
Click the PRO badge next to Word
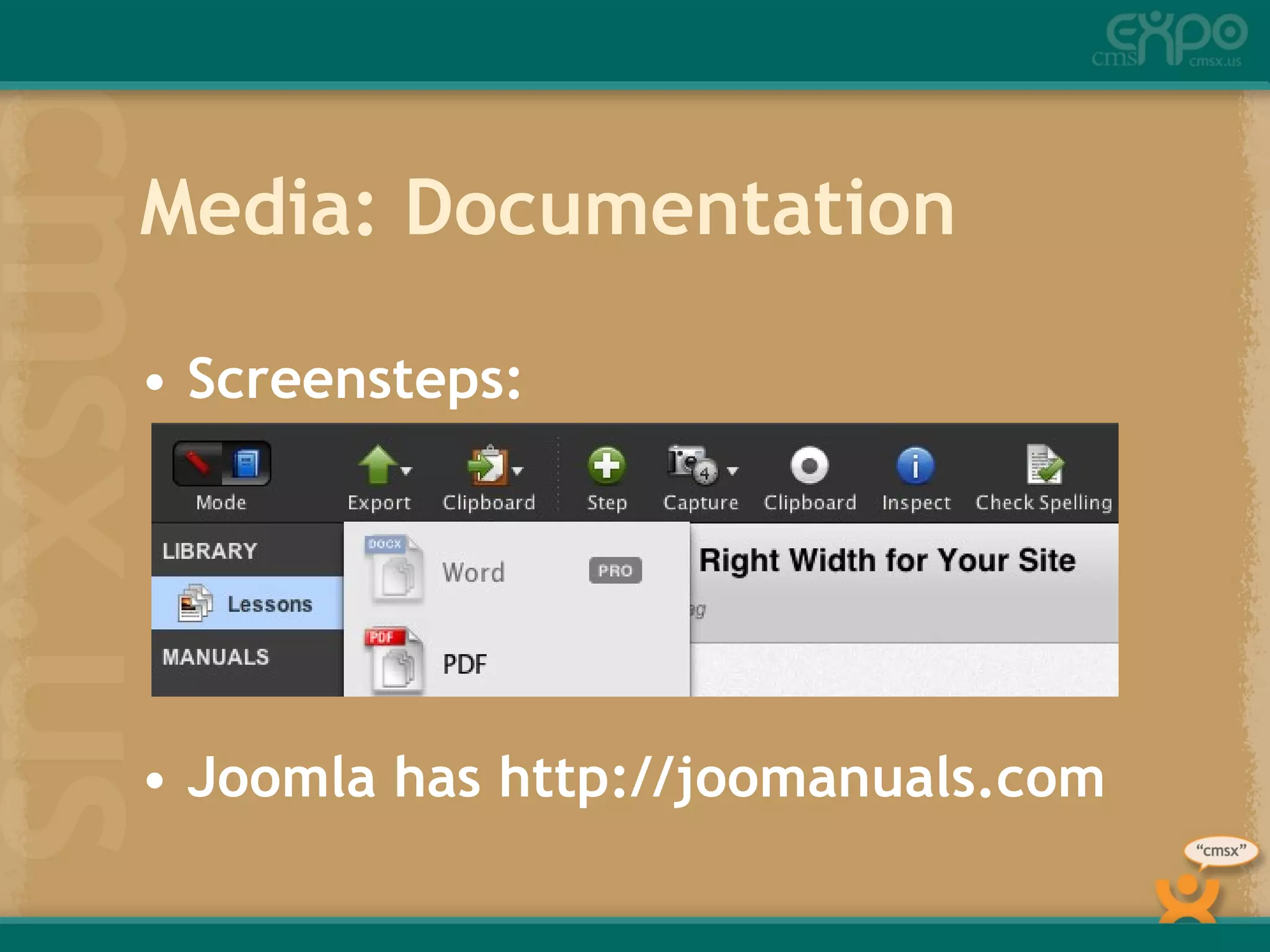[x=615, y=571]
